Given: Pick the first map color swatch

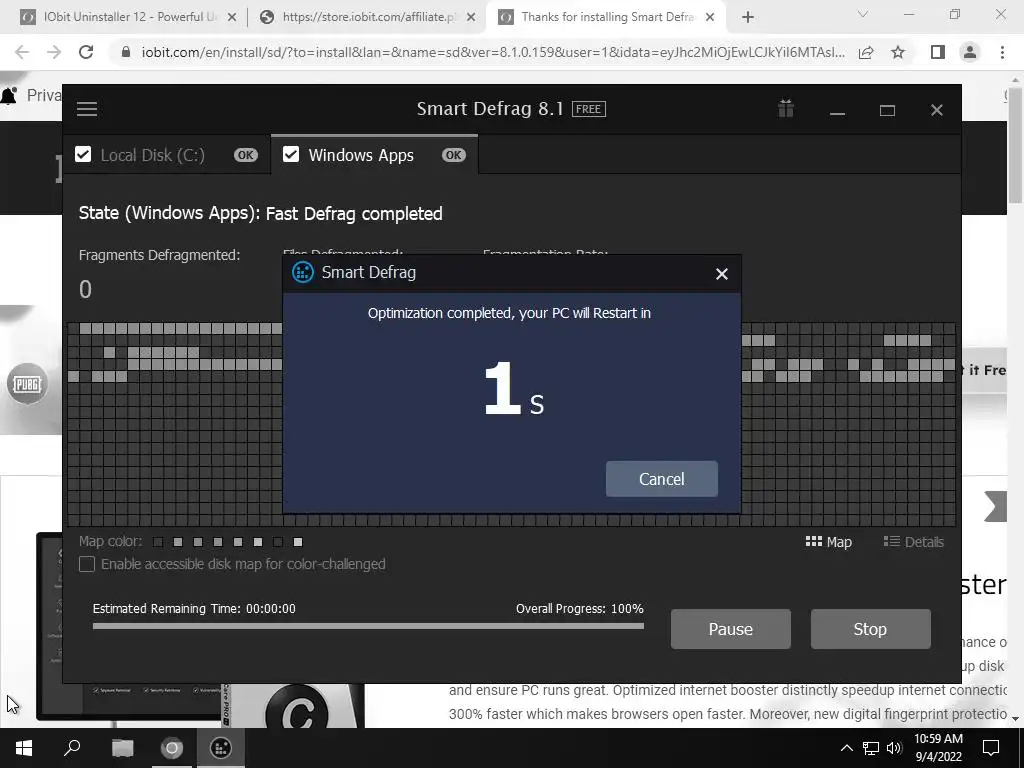Looking at the screenshot, I should 158,542.
